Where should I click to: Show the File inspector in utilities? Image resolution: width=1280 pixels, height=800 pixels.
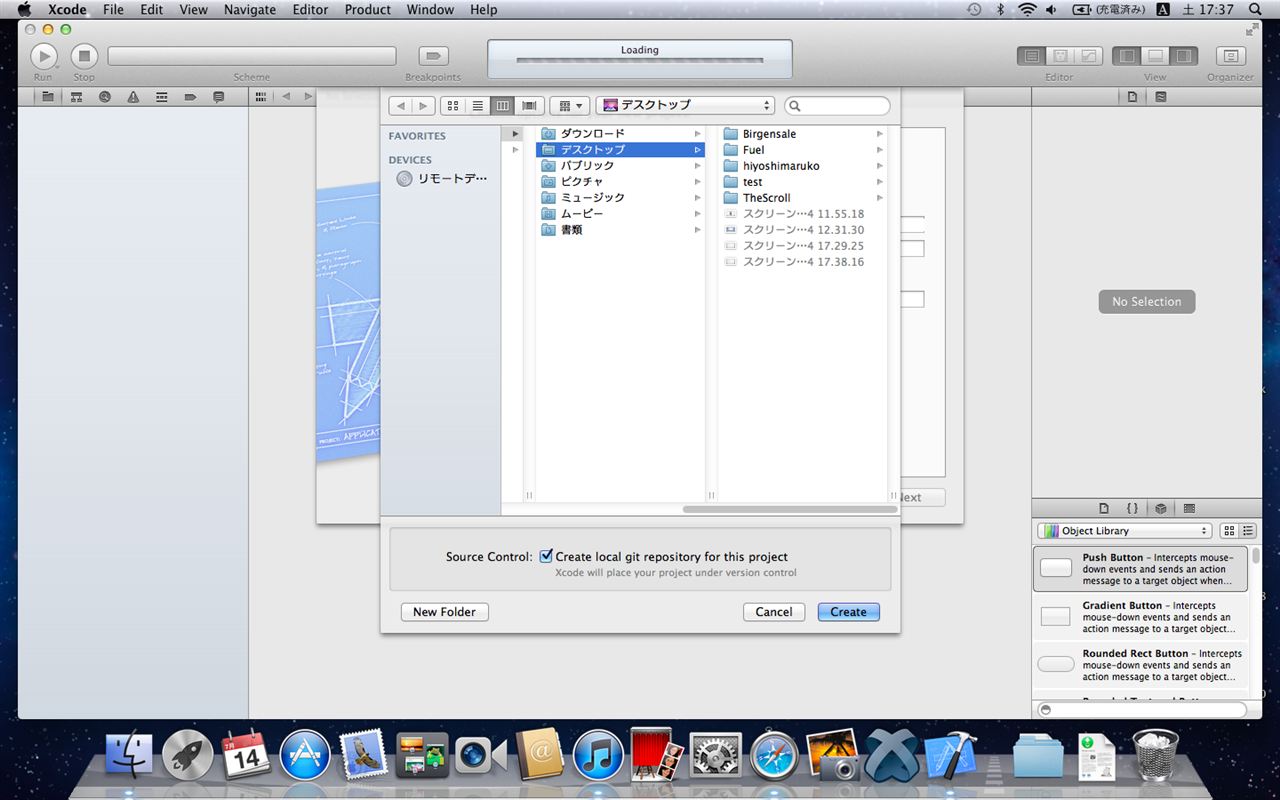point(1132,97)
